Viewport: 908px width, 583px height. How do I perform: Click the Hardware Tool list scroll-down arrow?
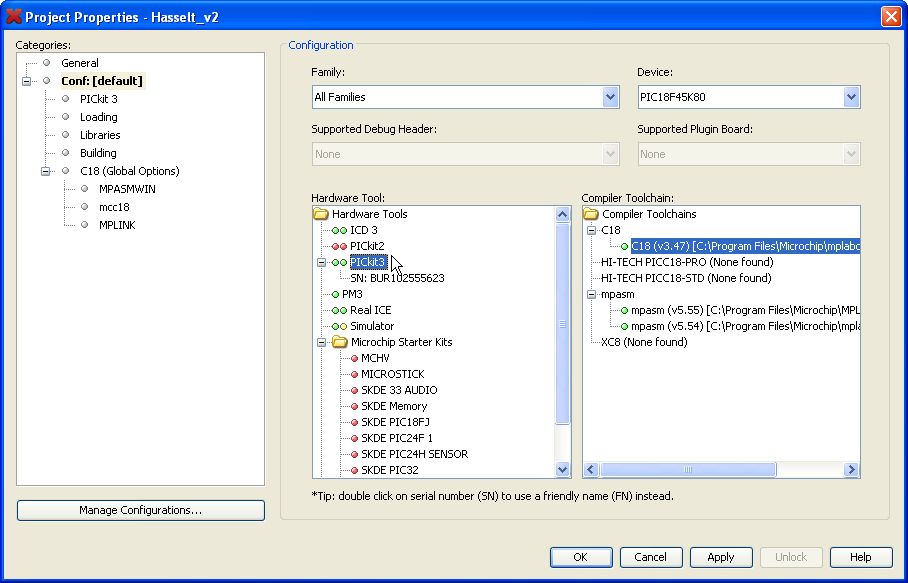coord(562,469)
